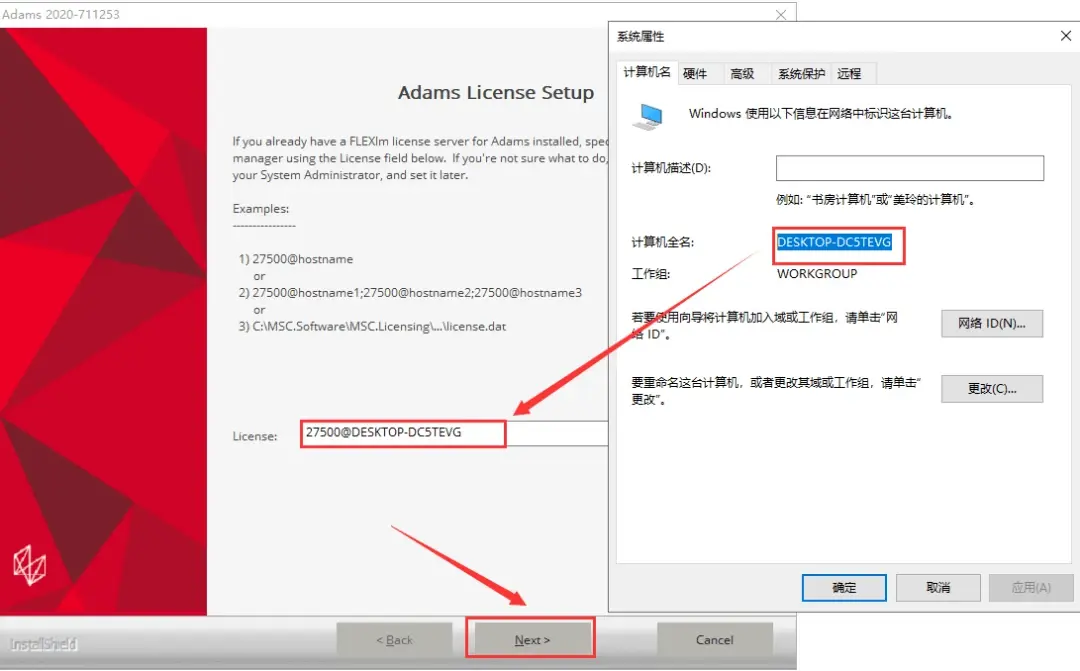The image size is (1080, 671).
Task: Click the Back button in the installer
Action: pyautogui.click(x=395, y=639)
